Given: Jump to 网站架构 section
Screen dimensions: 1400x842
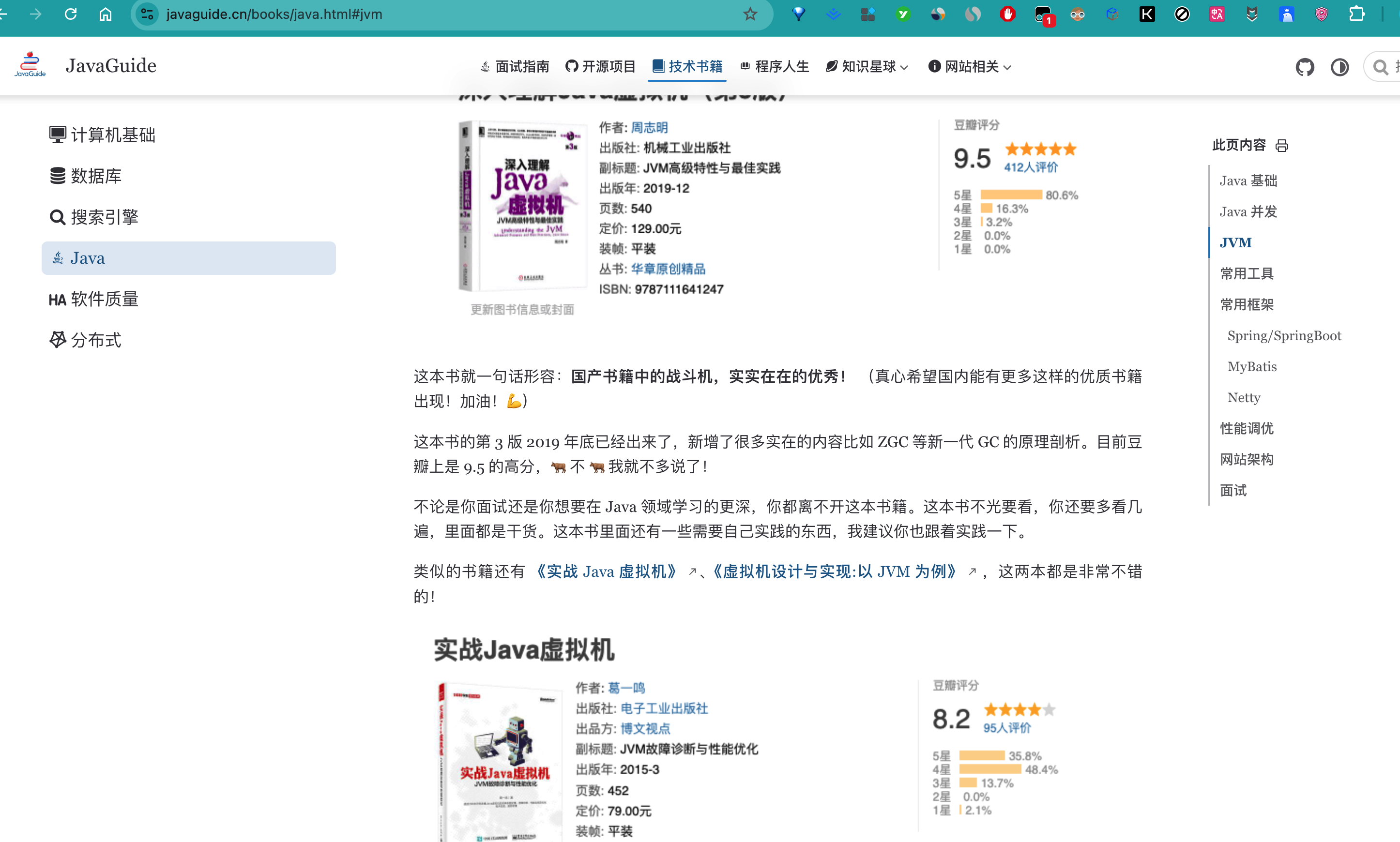Looking at the screenshot, I should (1247, 460).
